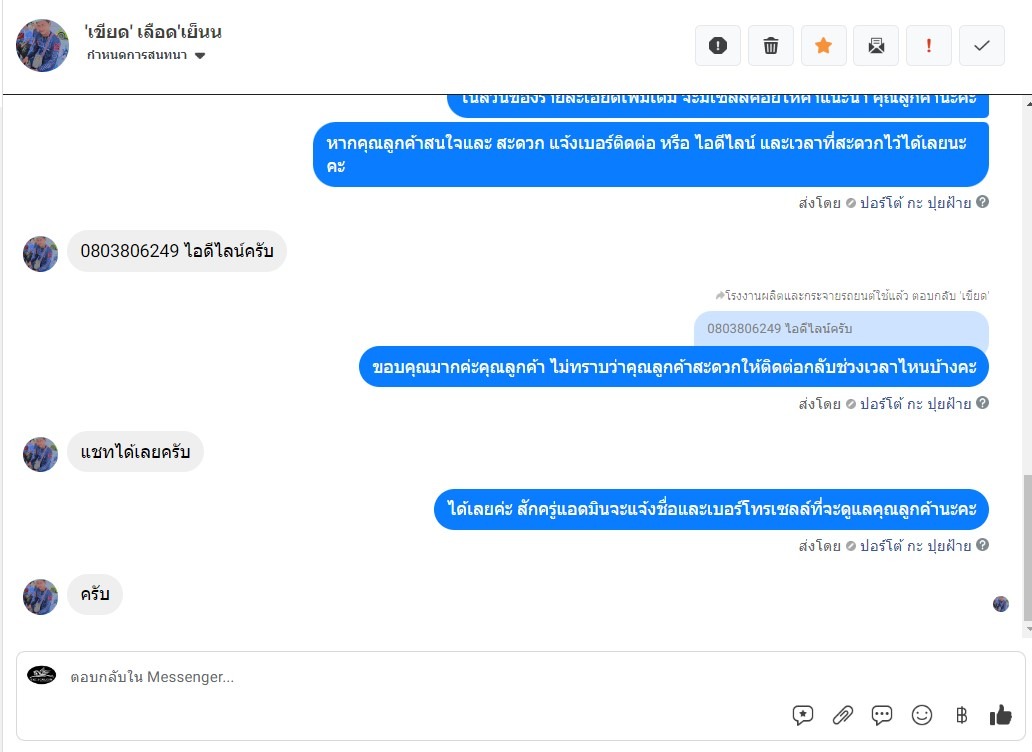Click the page avatar beside reply field
The height and width of the screenshot is (752, 1032).
tap(41, 675)
